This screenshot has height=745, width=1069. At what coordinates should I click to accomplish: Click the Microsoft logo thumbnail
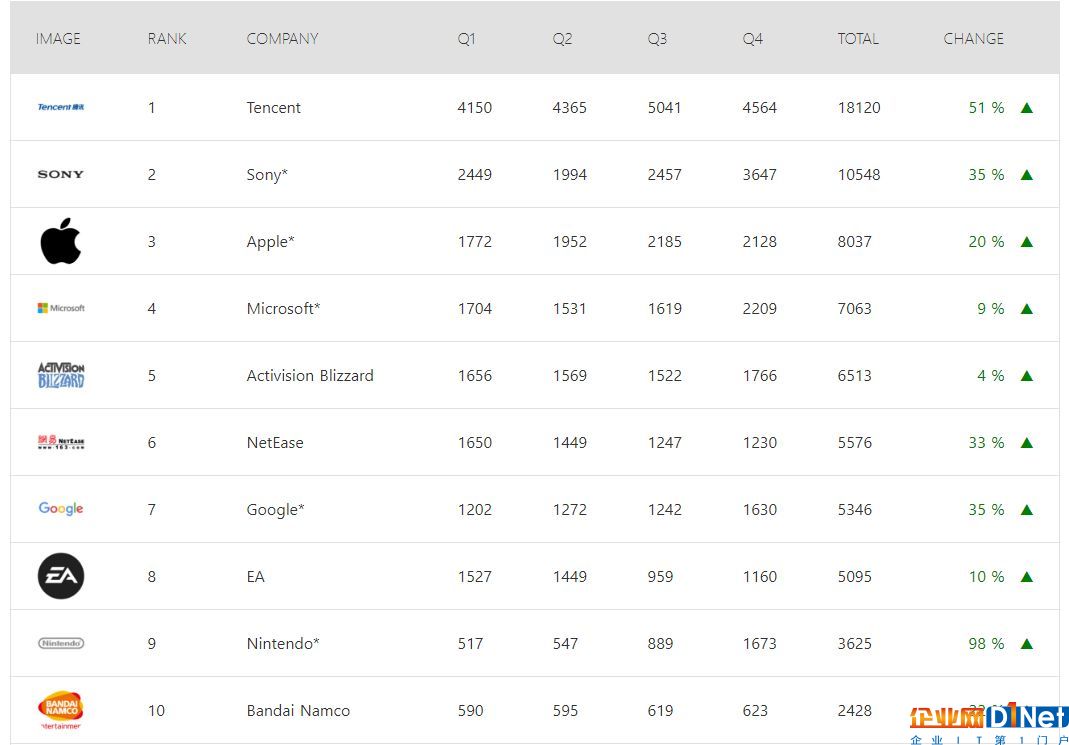pyautogui.click(x=61, y=308)
